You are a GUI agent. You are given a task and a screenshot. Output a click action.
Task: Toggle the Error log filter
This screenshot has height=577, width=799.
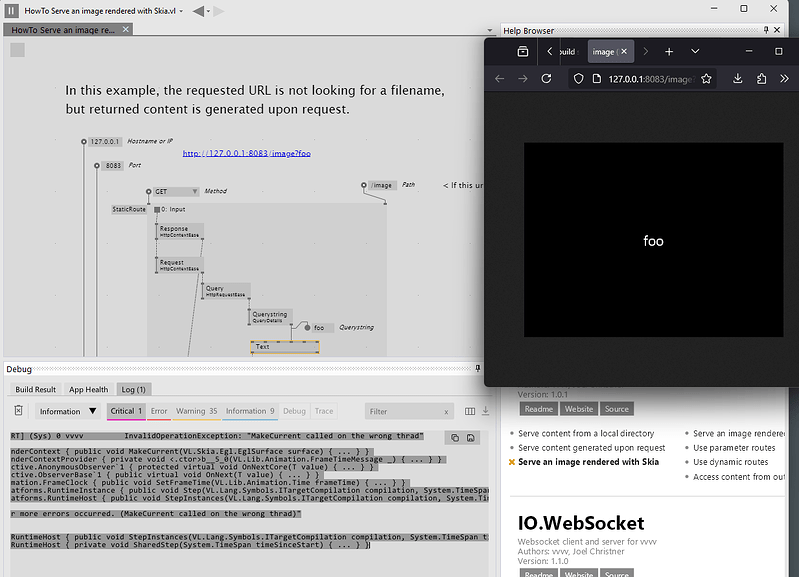tap(159, 411)
